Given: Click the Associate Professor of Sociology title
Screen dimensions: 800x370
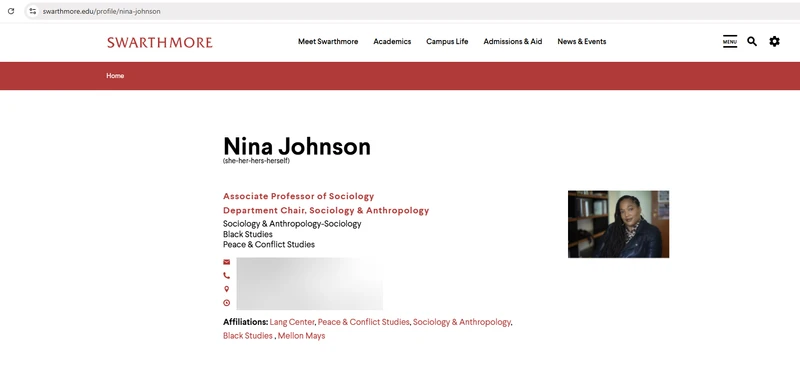Looking at the screenshot, I should tap(298, 196).
